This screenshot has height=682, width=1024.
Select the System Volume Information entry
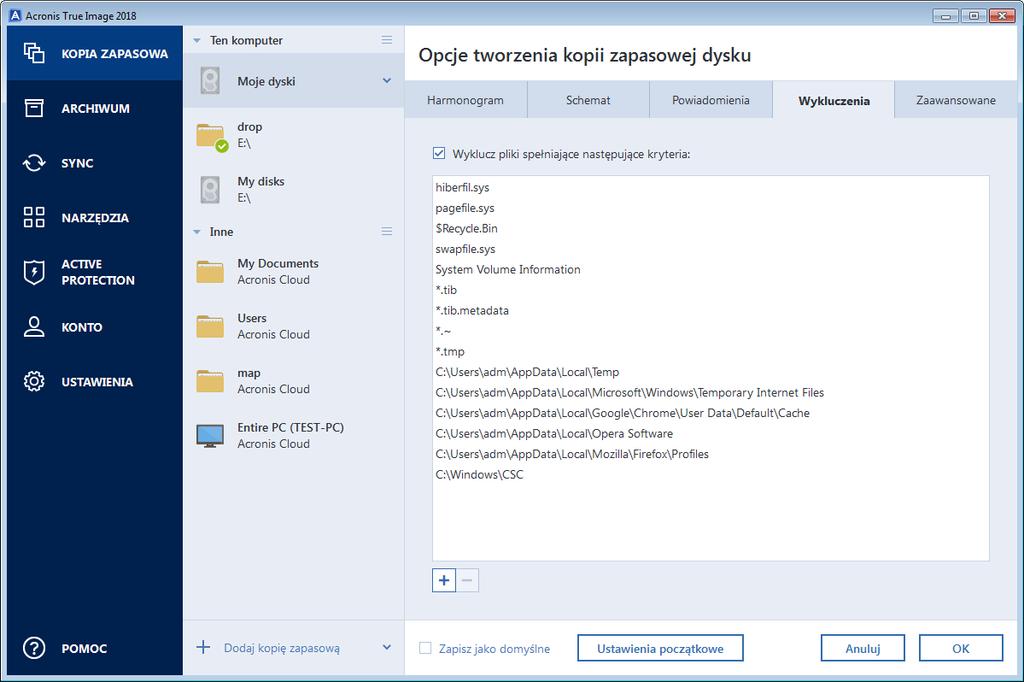(711, 269)
